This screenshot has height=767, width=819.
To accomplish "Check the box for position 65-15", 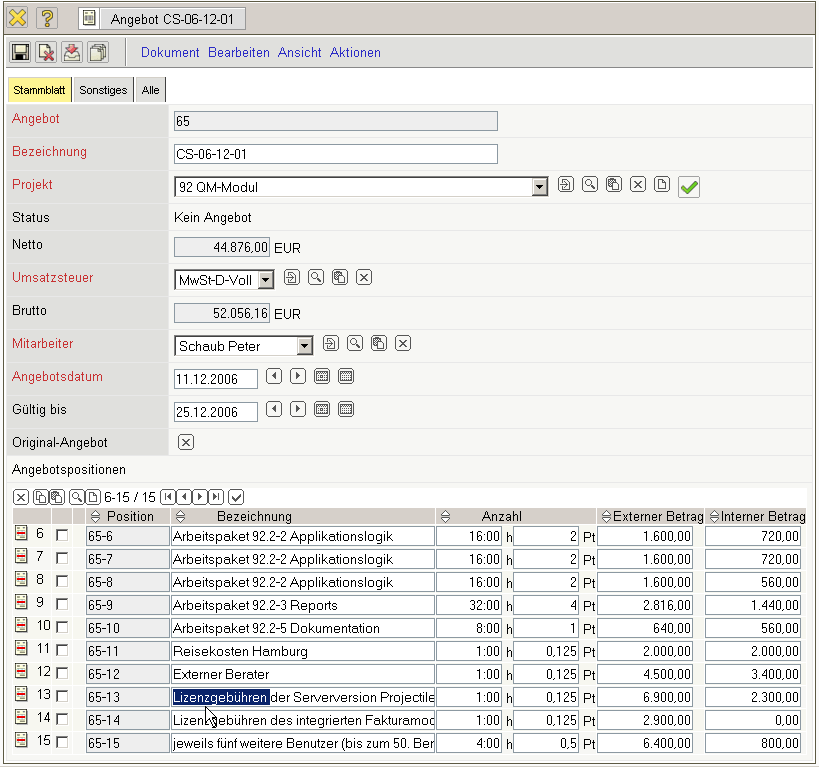I will click(x=62, y=743).
